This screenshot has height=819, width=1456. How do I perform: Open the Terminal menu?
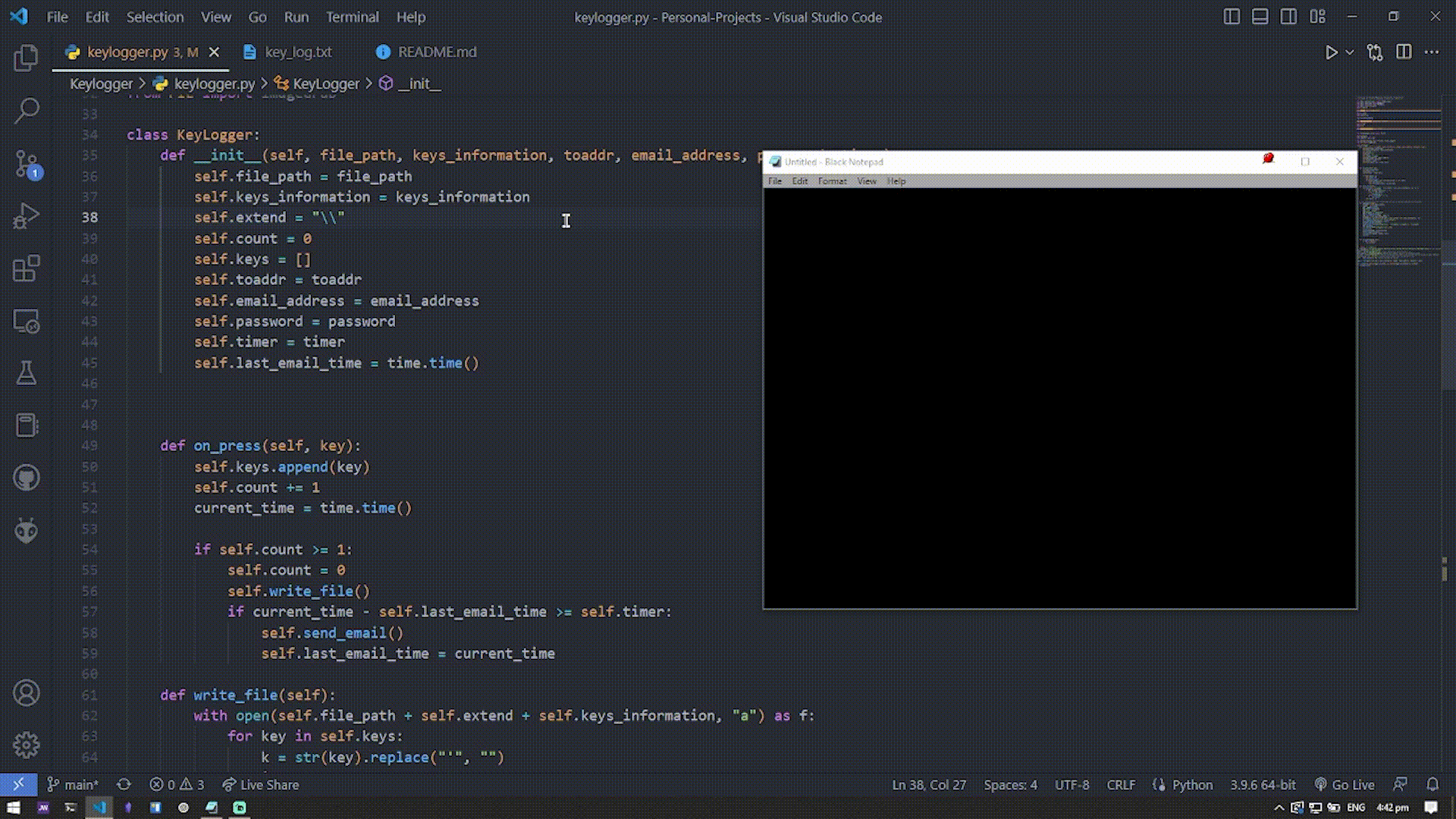pyautogui.click(x=352, y=17)
